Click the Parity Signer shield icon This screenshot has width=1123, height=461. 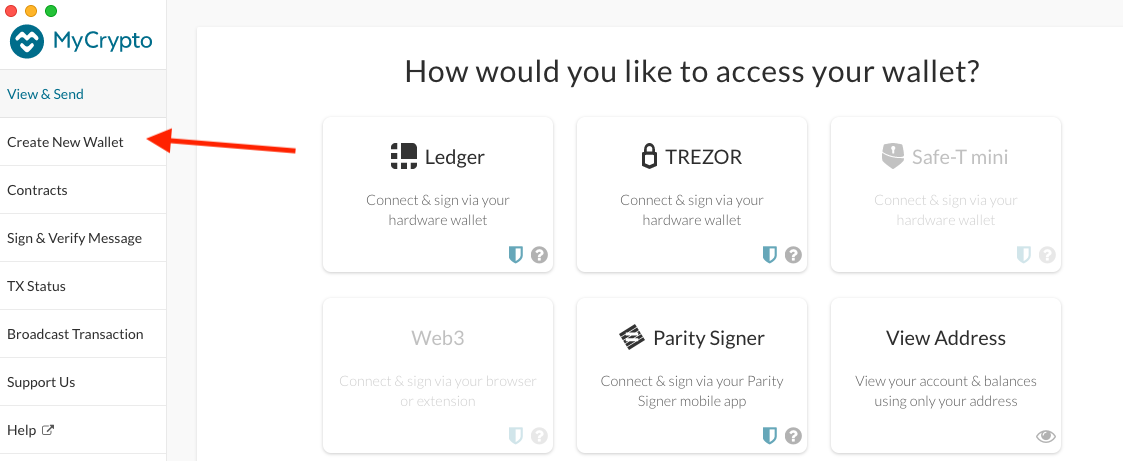click(770, 436)
